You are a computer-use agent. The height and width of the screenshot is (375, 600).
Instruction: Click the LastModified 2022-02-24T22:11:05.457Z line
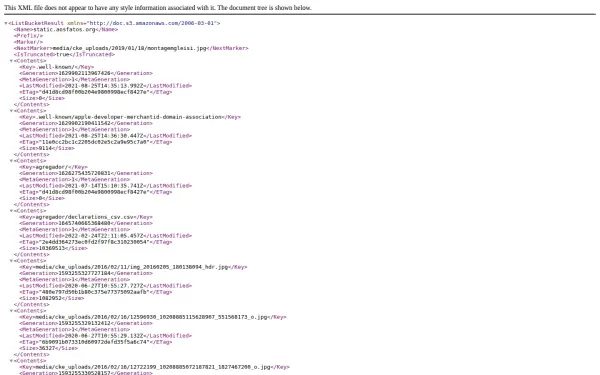tap(106, 236)
